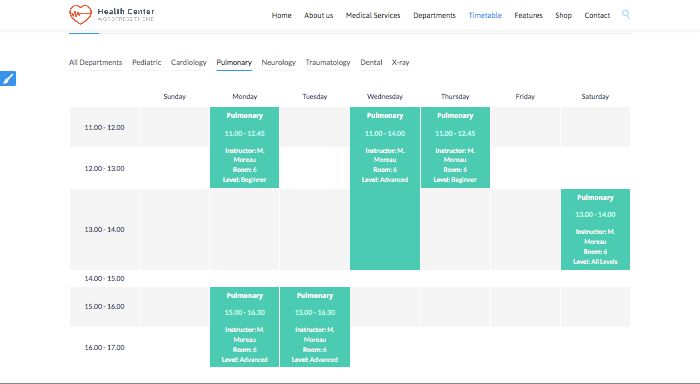Click the Wednesday column header
Screen dimensions: 700x384
(385, 96)
